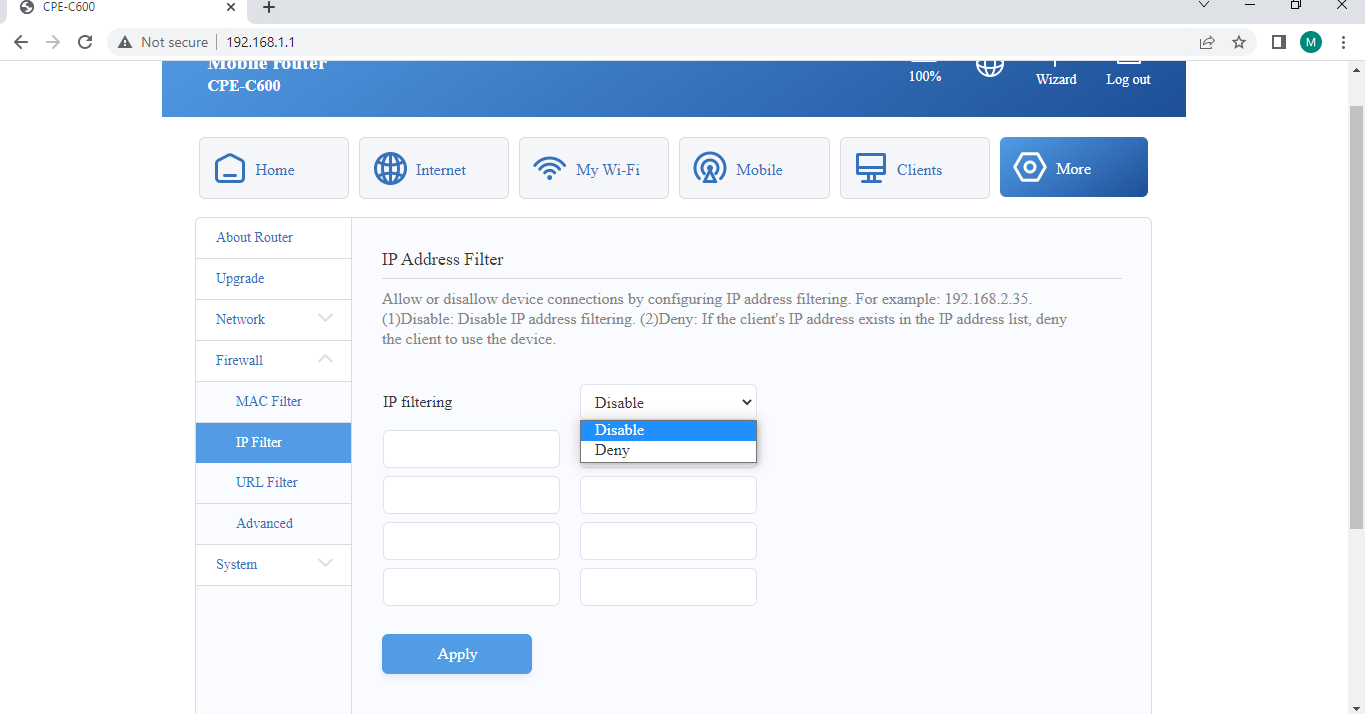Focus the top-left IP address field
The width and height of the screenshot is (1365, 714).
pyautogui.click(x=471, y=449)
